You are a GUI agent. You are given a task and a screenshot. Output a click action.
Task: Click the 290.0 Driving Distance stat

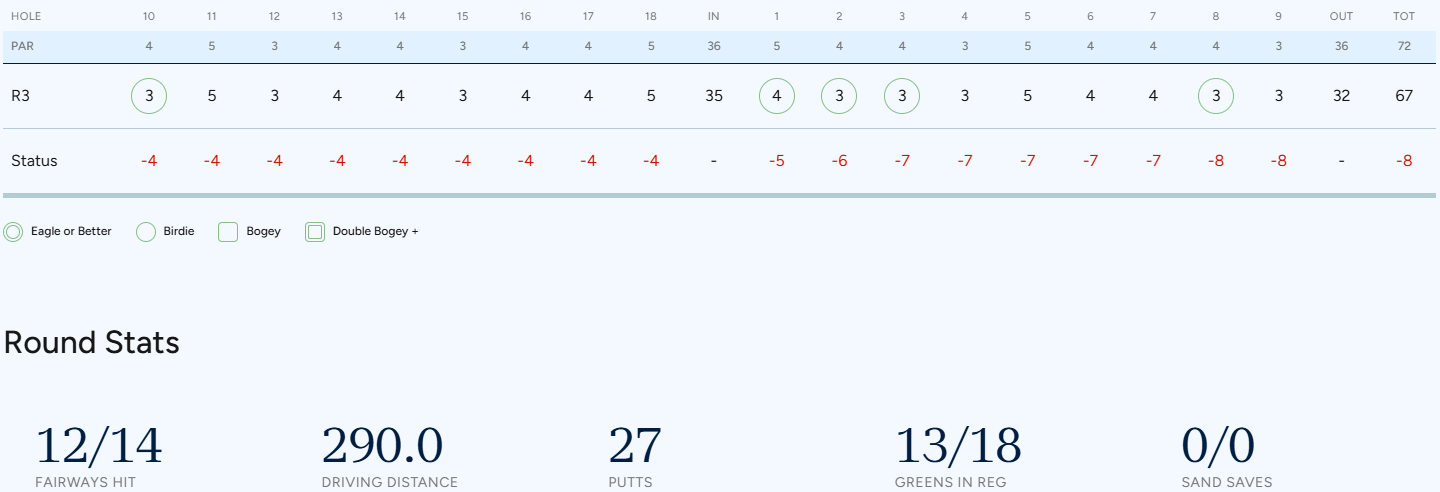pyautogui.click(x=383, y=446)
